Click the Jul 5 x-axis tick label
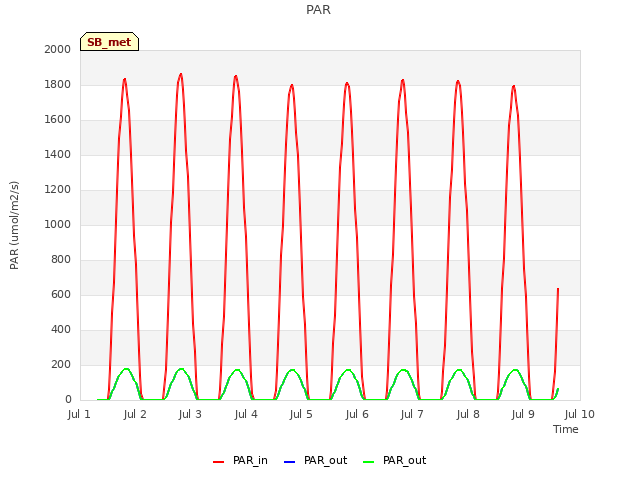640x480 pixels. click(x=301, y=414)
